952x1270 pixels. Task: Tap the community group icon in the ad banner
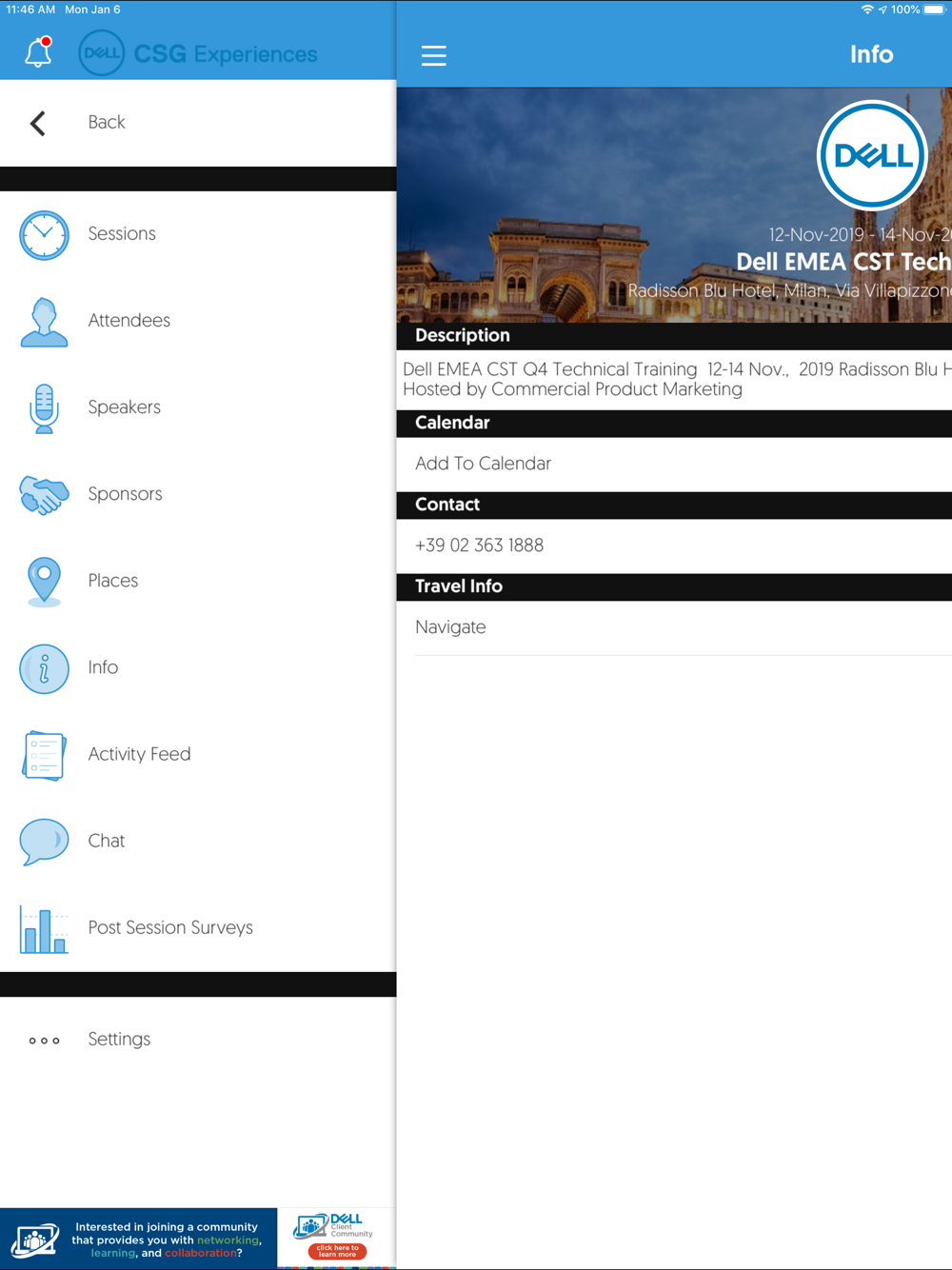tap(34, 1240)
